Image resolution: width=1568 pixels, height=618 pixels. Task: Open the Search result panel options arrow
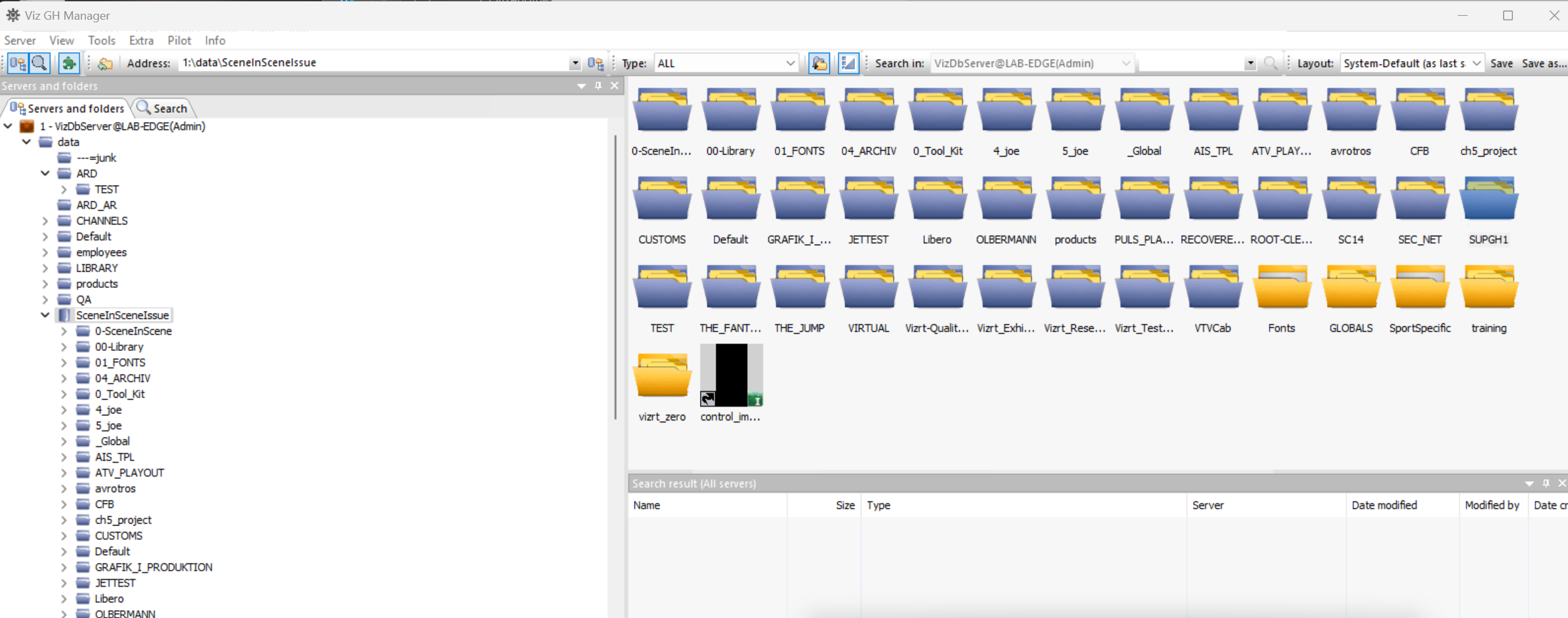click(1529, 484)
